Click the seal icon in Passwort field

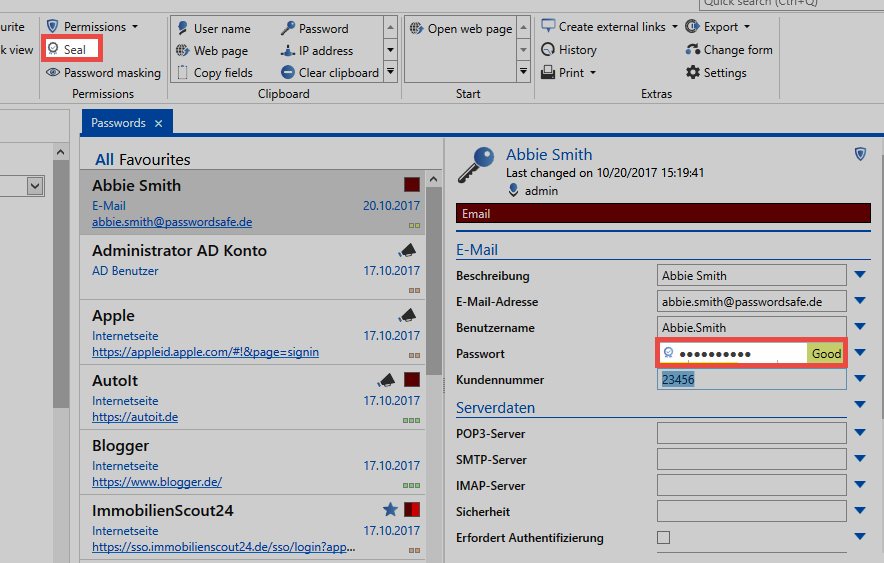(669, 353)
